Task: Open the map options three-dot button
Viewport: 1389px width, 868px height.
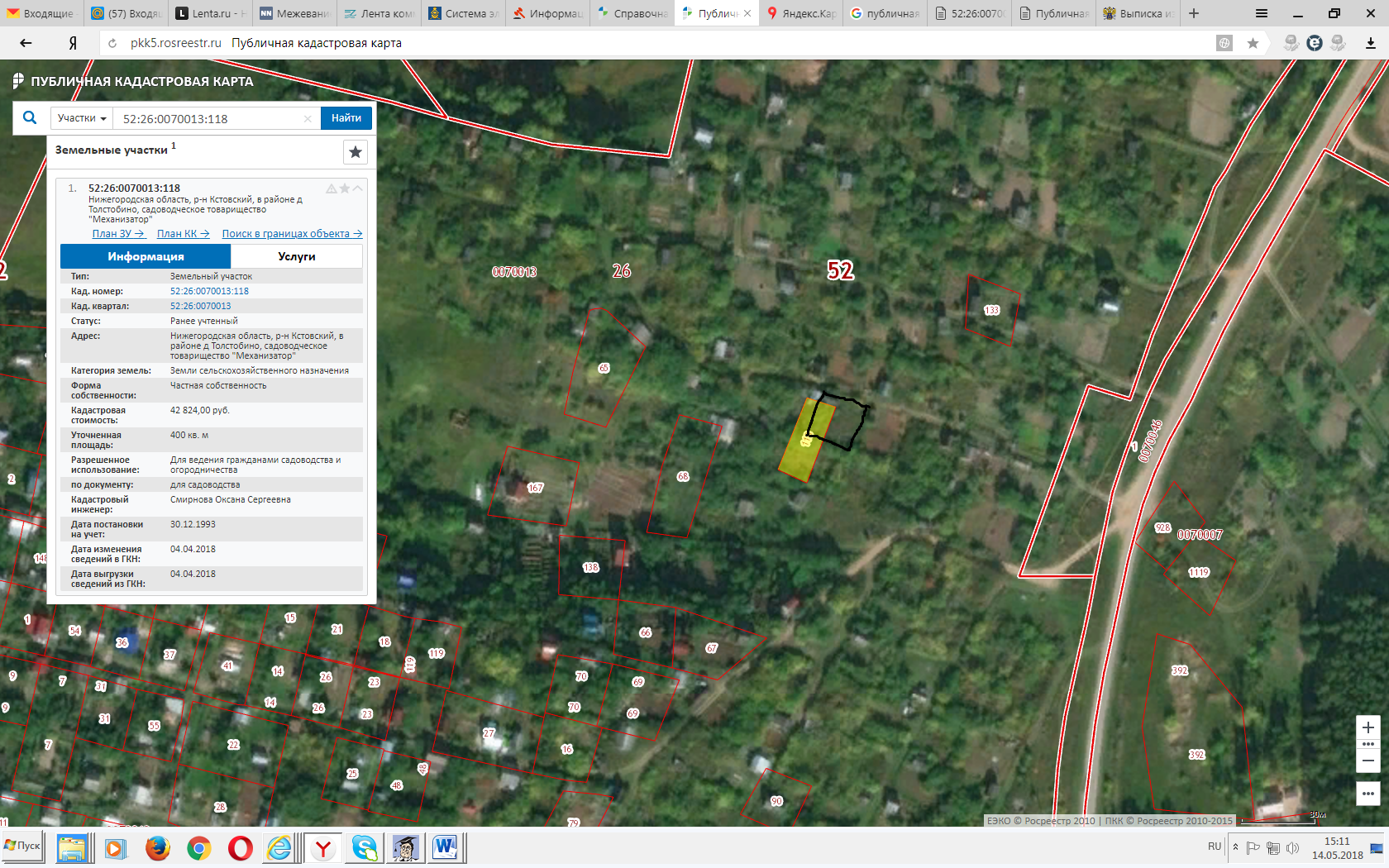Action: click(1368, 794)
